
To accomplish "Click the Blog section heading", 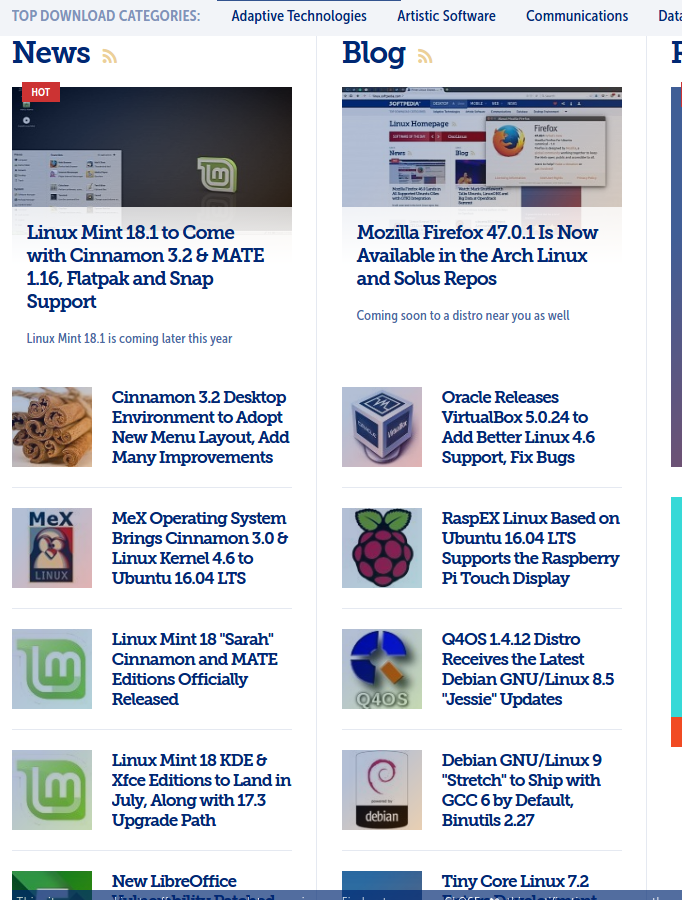I will click(x=374, y=54).
